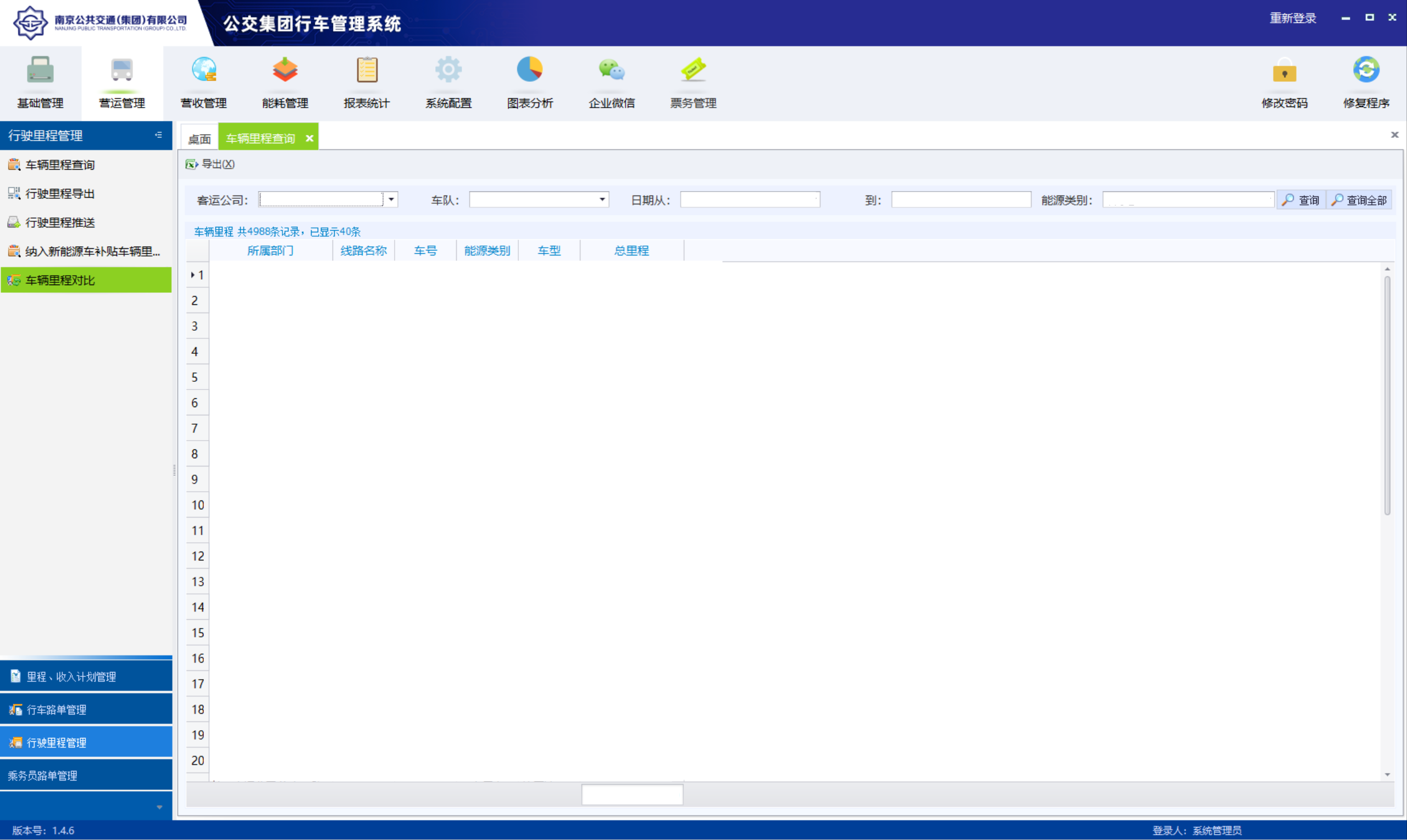Viewport: 1407px width, 840px height.
Task: Open the 基础管理 module icon
Action: 40,79
